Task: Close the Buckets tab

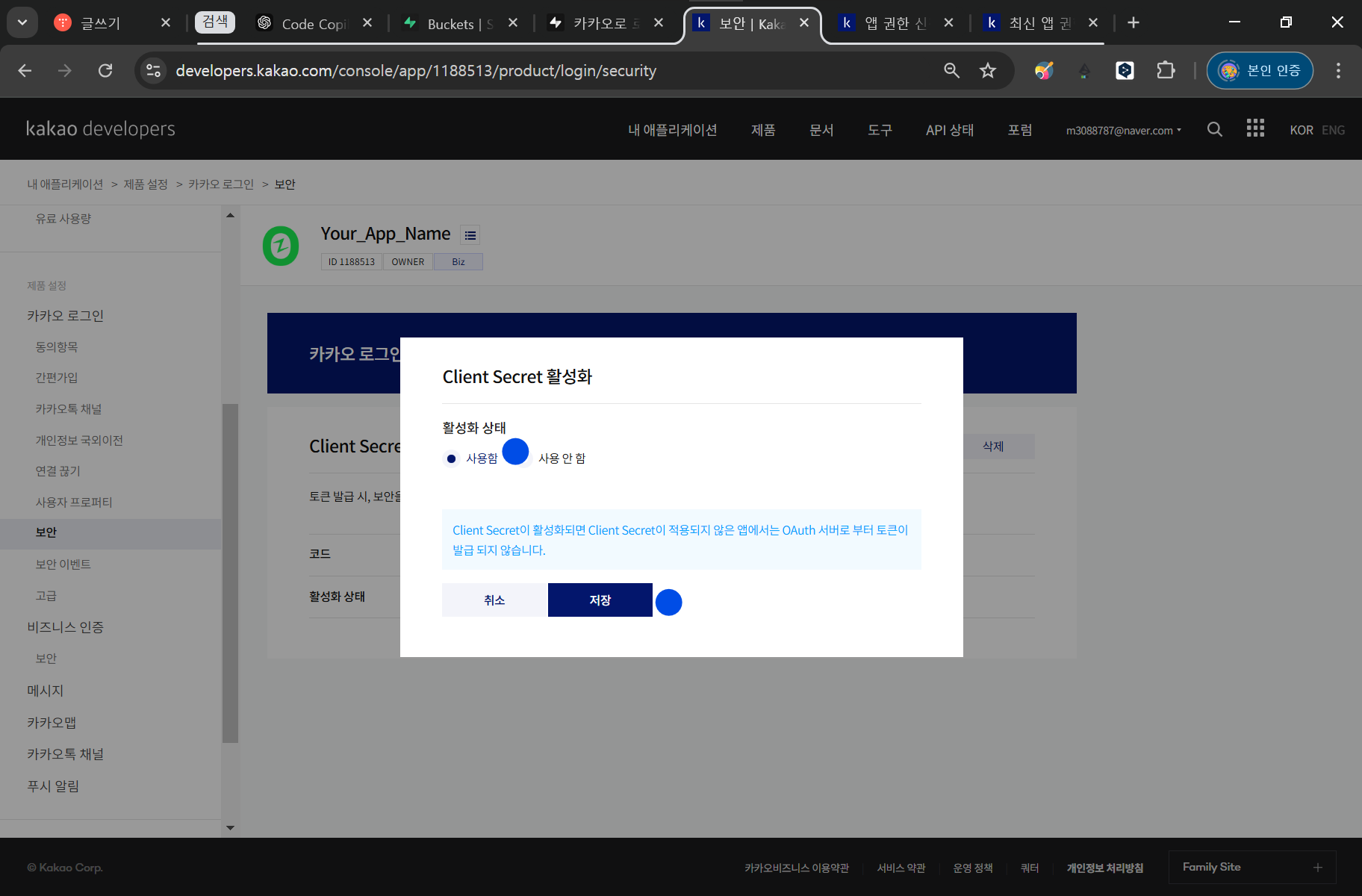Action: pos(513,23)
